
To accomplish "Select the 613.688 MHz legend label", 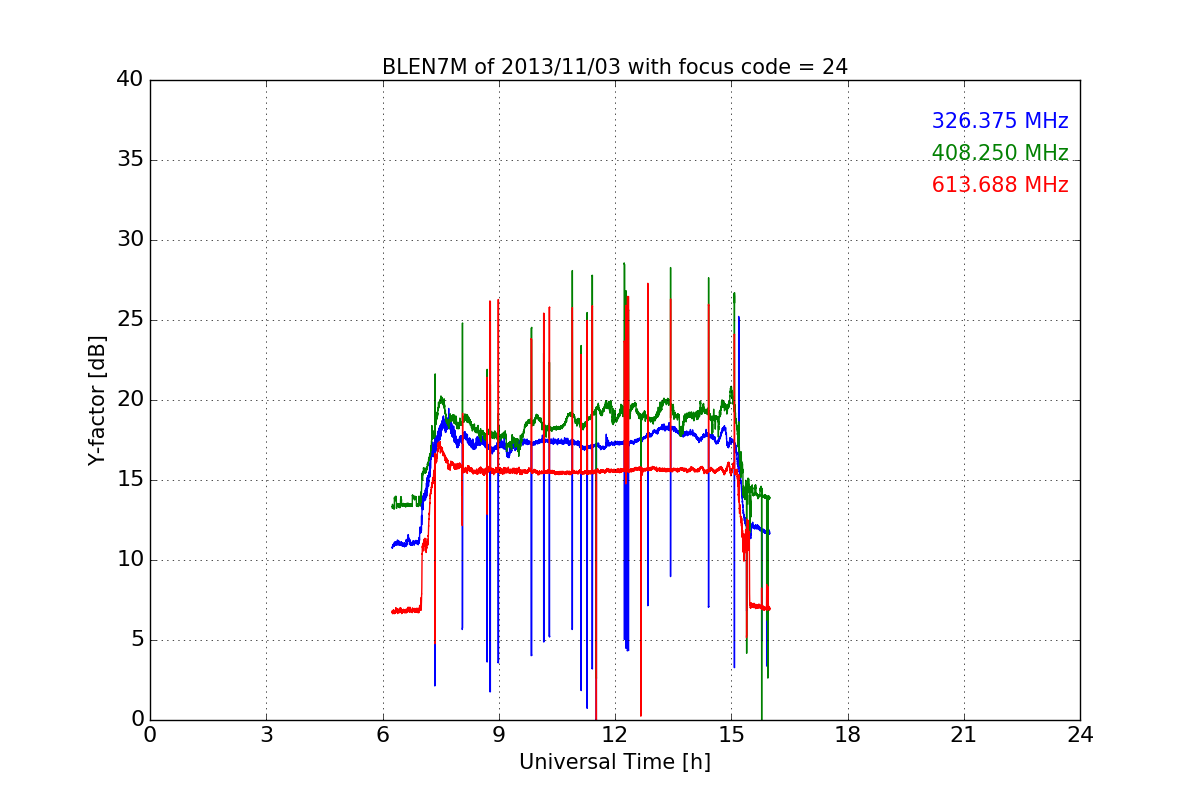I will pos(1000,185).
